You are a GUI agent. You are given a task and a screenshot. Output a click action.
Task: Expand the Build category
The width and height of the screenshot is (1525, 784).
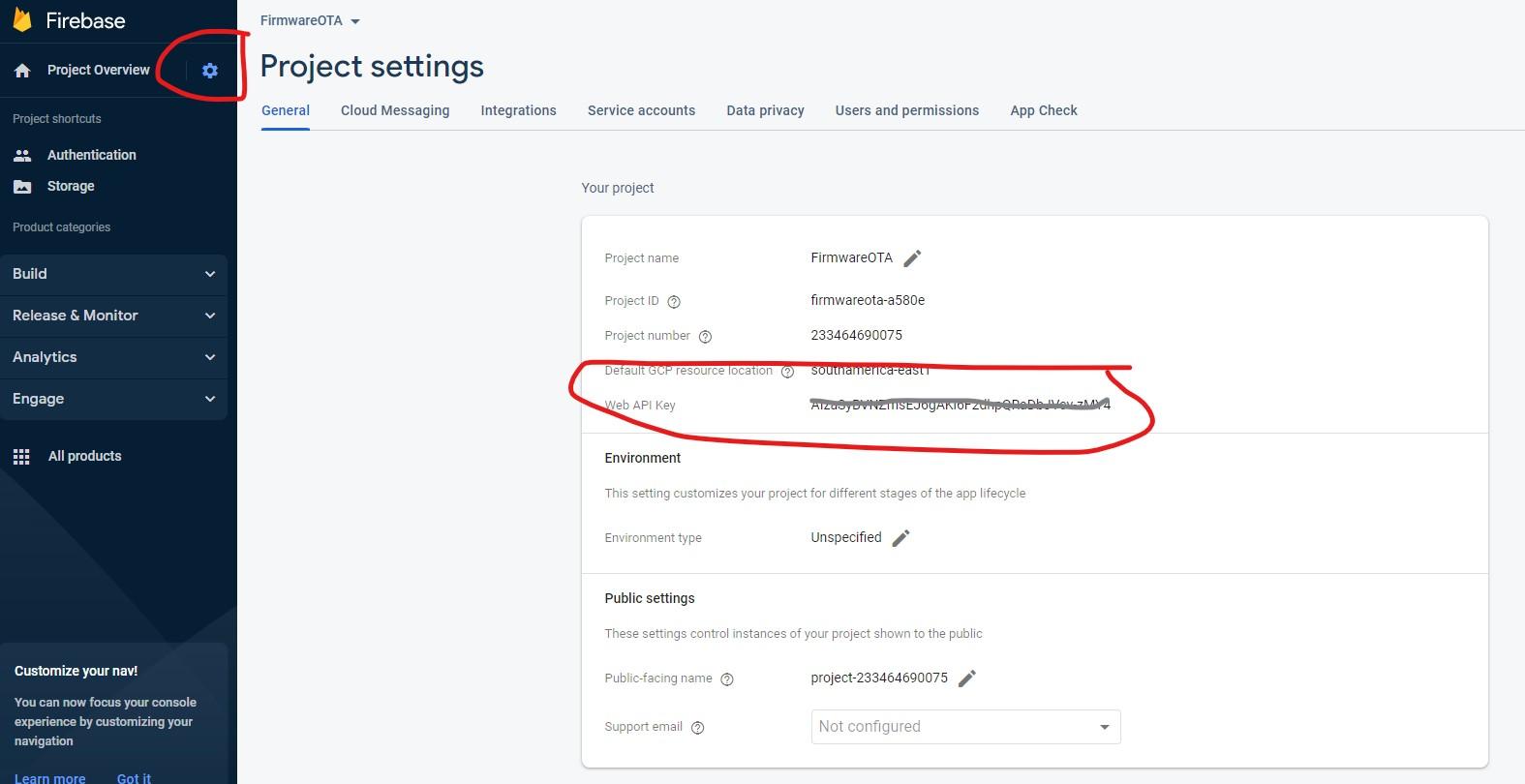(x=113, y=274)
